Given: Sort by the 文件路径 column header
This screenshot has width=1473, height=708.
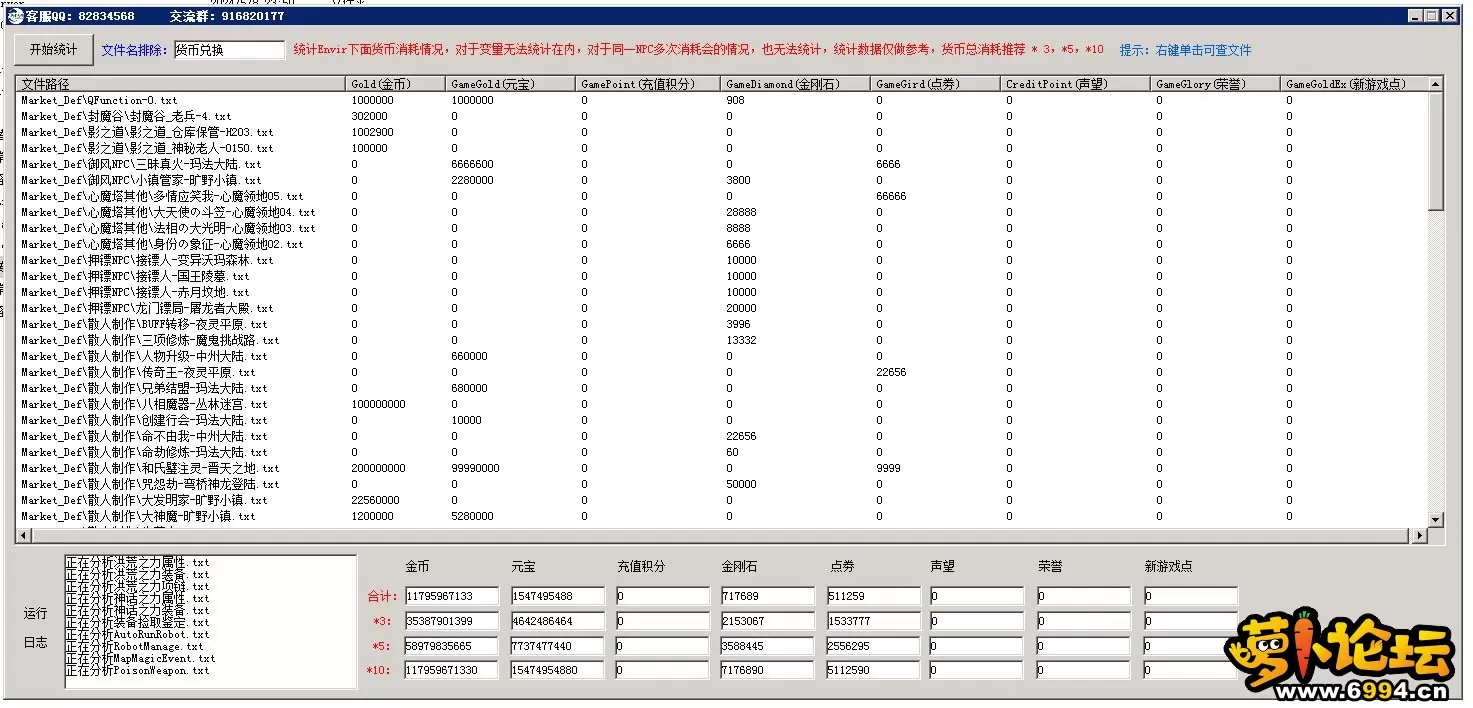Looking at the screenshot, I should click(x=180, y=84).
